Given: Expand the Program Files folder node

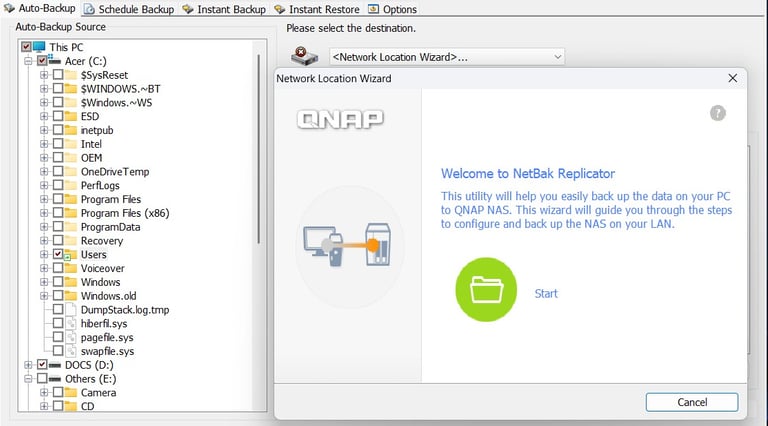Looking at the screenshot, I should [x=44, y=199].
